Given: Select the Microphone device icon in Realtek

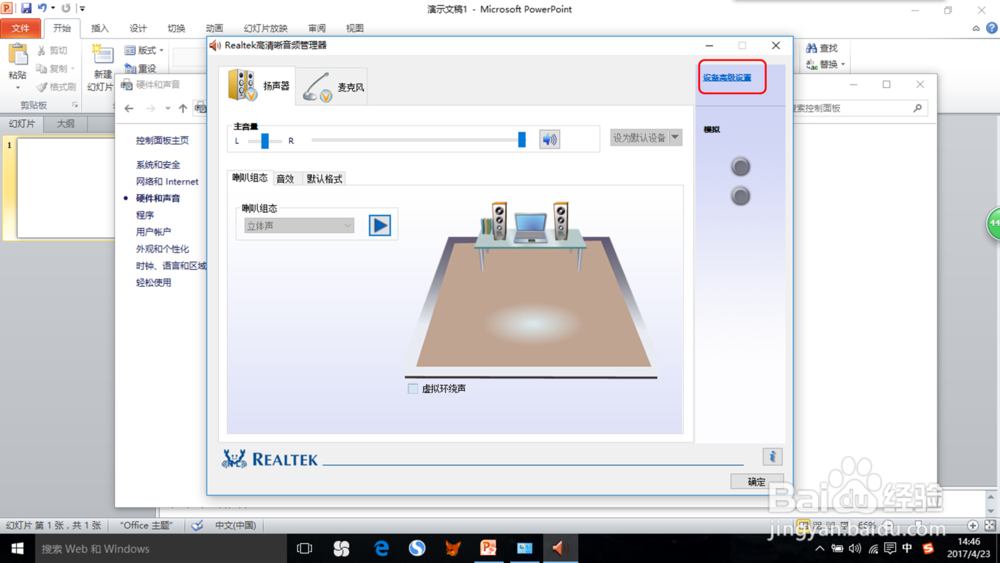Looking at the screenshot, I should [x=317, y=87].
